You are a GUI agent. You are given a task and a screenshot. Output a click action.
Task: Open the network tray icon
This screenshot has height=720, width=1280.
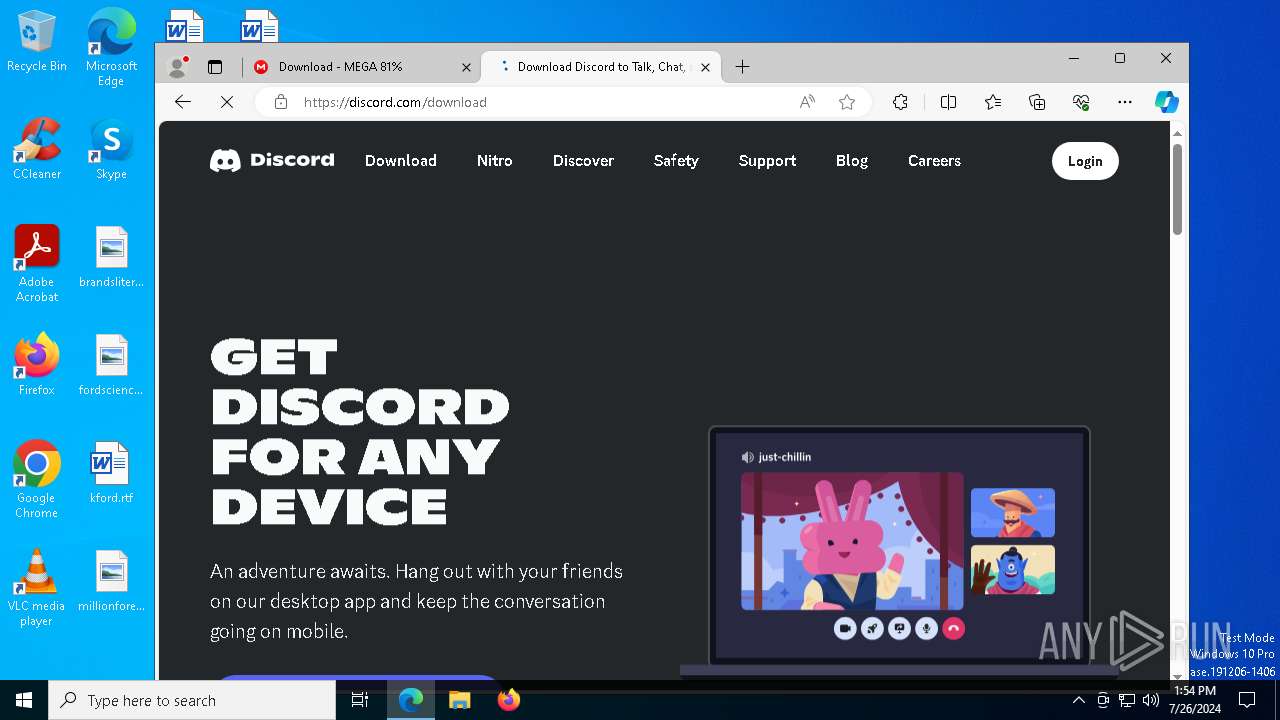(1127, 700)
